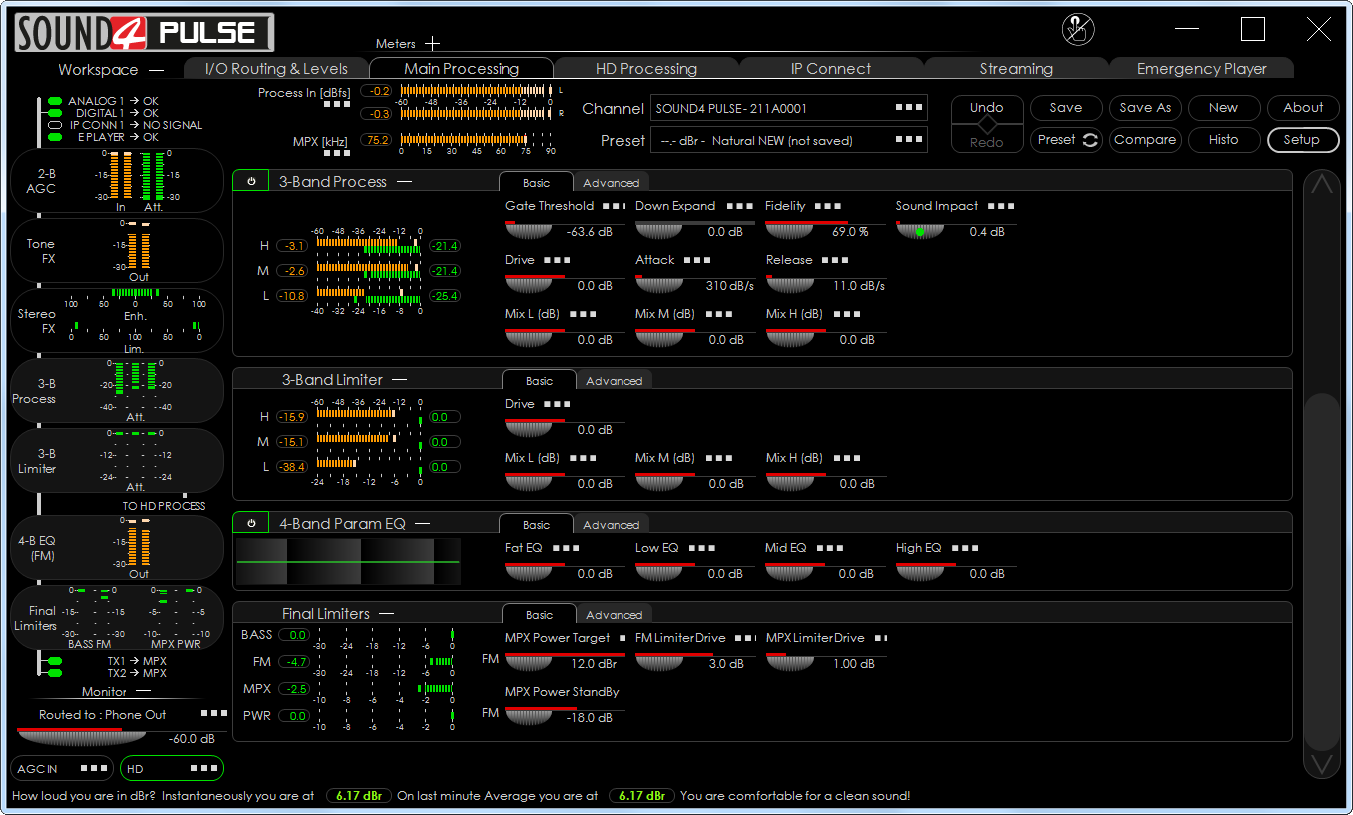Open the Final Limiters module
Screen dimensions: 1353x815
click(x=117, y=618)
